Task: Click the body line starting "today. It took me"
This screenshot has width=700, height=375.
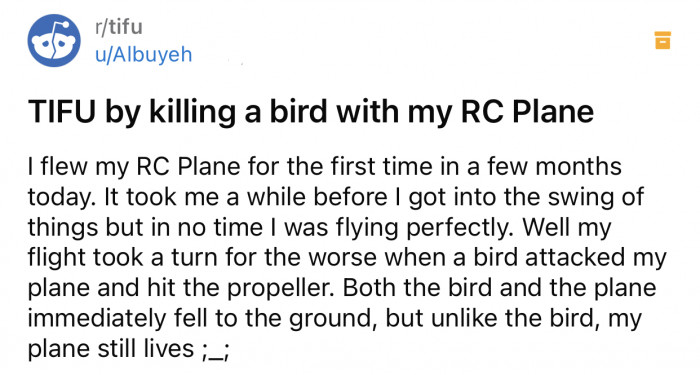Action: pos(336,198)
